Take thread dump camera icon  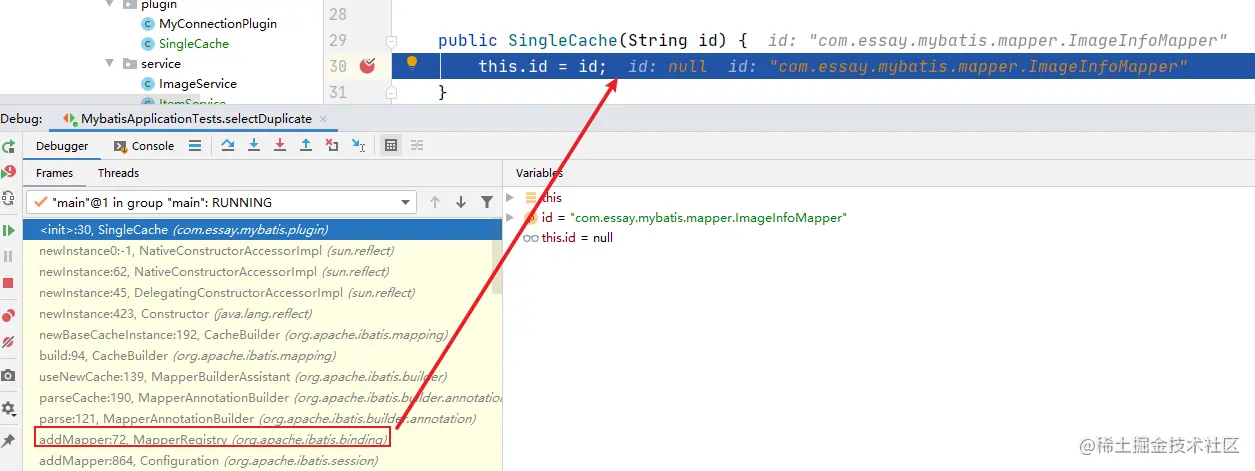[8, 375]
